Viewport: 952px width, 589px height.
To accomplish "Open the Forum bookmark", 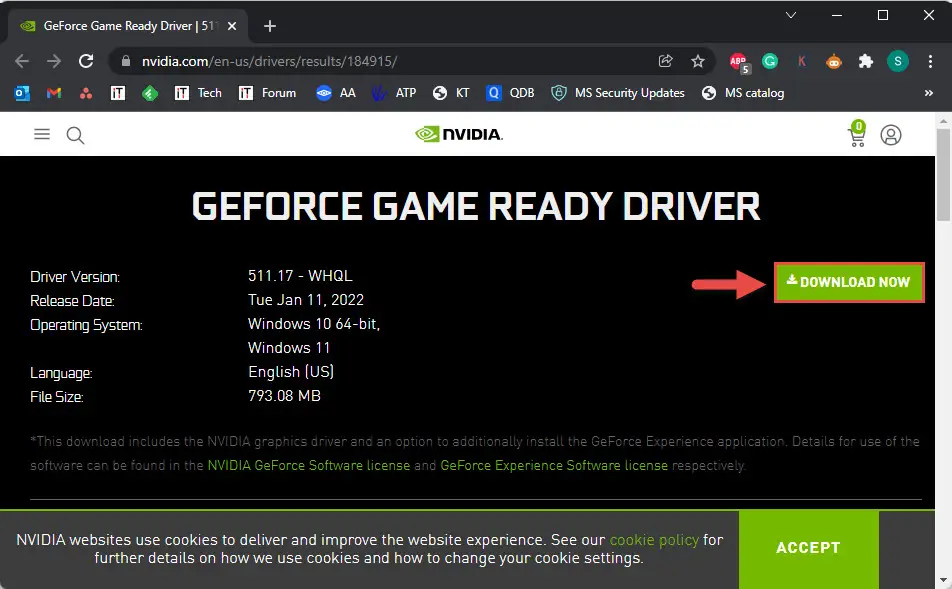I will coord(267,93).
